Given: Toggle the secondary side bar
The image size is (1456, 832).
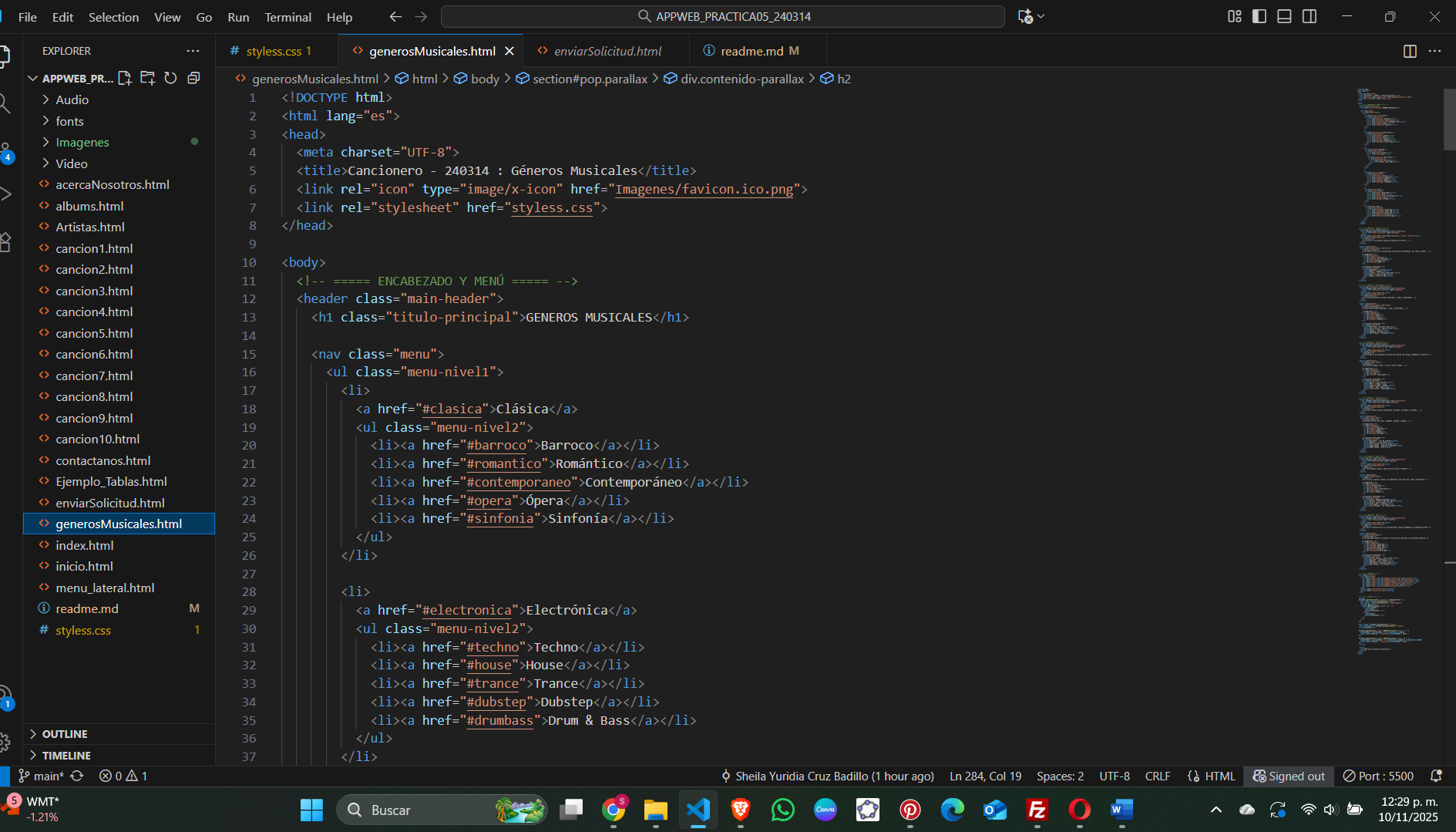Looking at the screenshot, I should pos(1310,16).
